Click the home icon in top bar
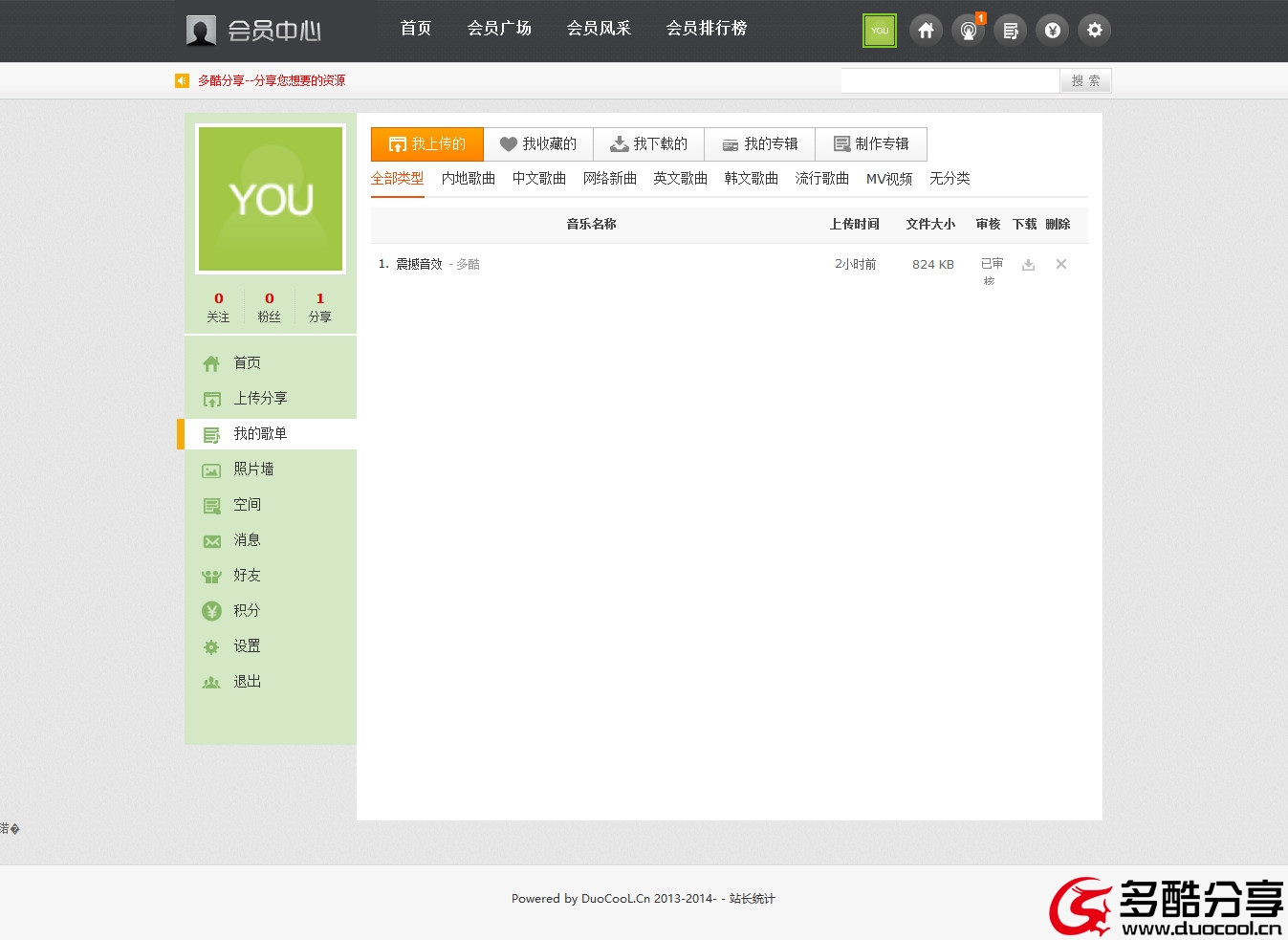This screenshot has height=940, width=1288. coord(926,30)
